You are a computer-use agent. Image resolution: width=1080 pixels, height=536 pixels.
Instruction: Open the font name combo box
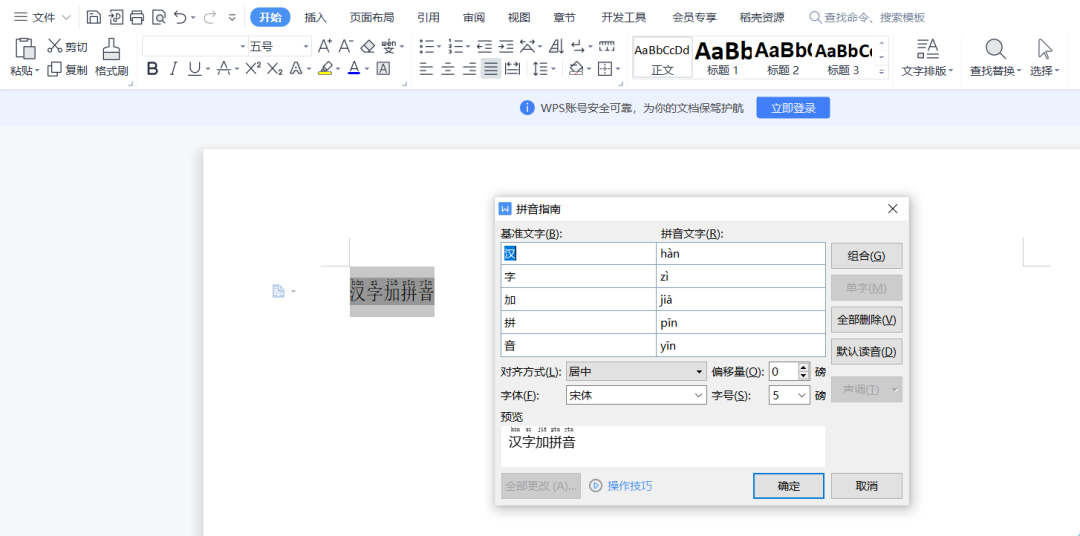click(x=195, y=47)
